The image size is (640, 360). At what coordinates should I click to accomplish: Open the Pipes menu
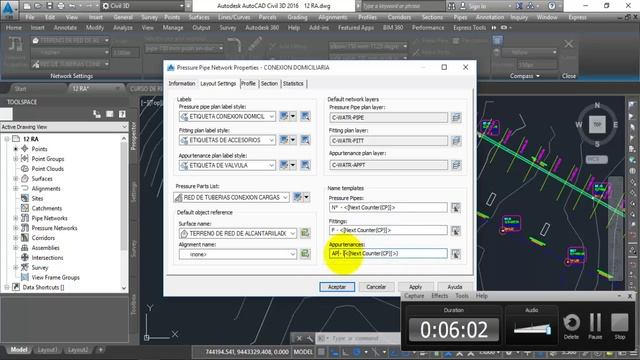tap(460, 17)
